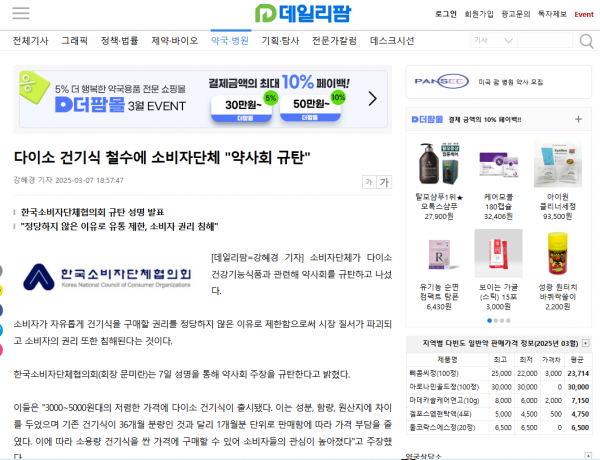Go to 전문가칼럼 menu

click(334, 41)
